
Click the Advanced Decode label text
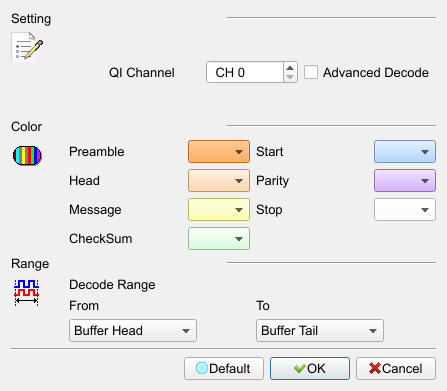pyautogui.click(x=376, y=72)
